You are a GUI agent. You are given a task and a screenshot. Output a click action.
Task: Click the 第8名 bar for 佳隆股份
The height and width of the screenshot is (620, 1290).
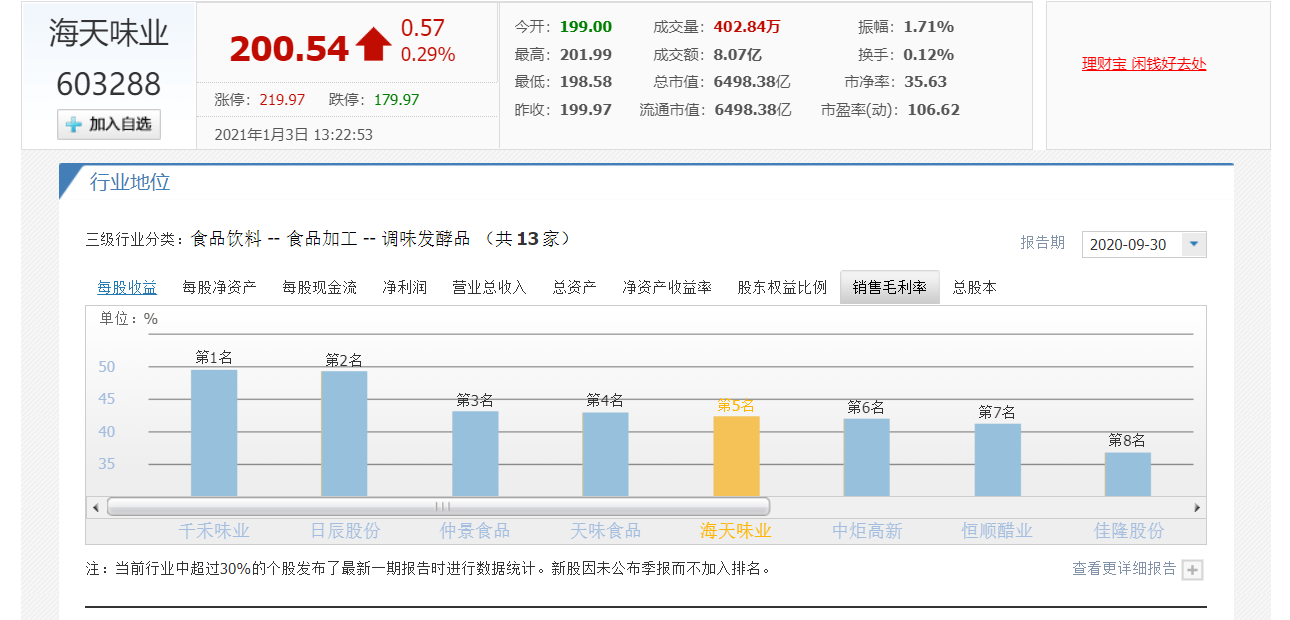pyautogui.click(x=1128, y=474)
